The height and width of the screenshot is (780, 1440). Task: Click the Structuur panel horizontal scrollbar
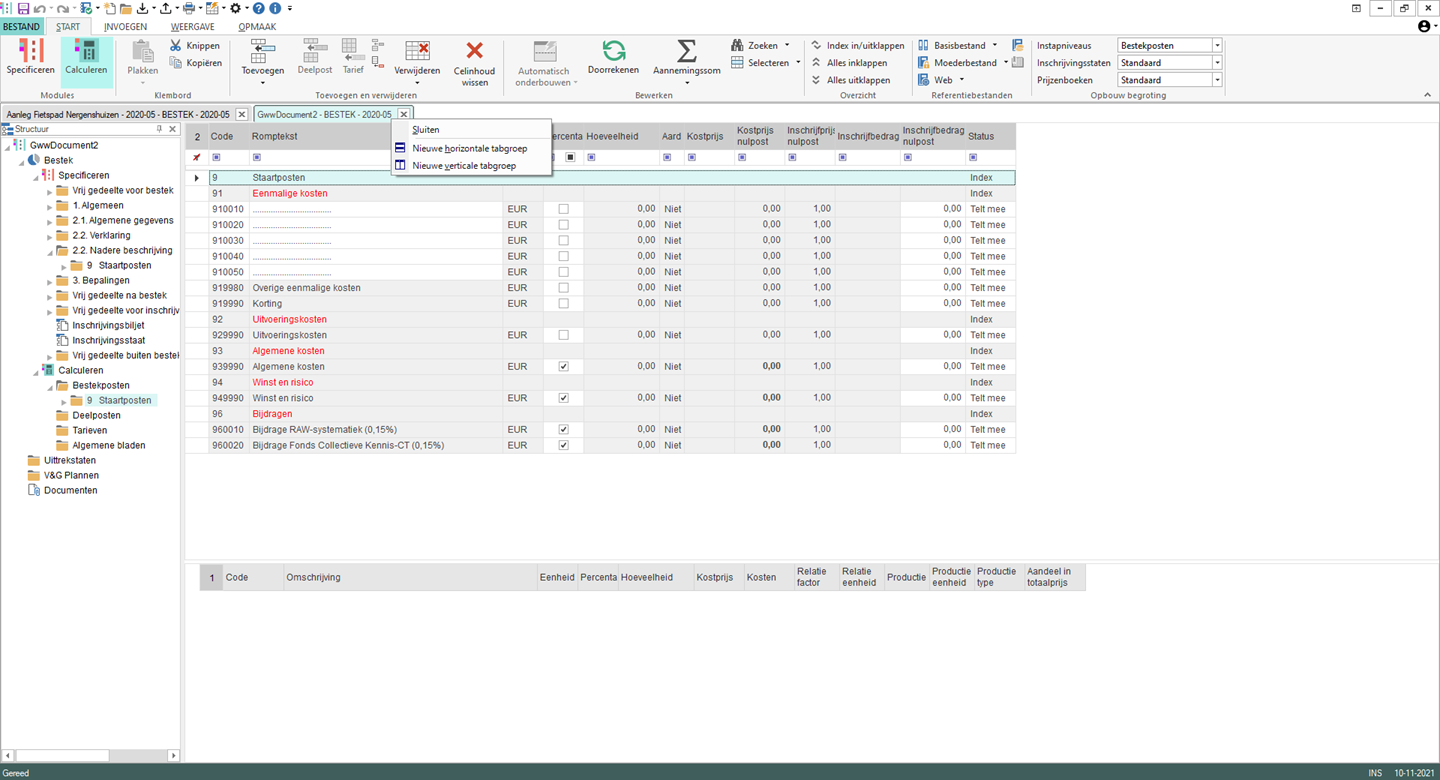90,756
